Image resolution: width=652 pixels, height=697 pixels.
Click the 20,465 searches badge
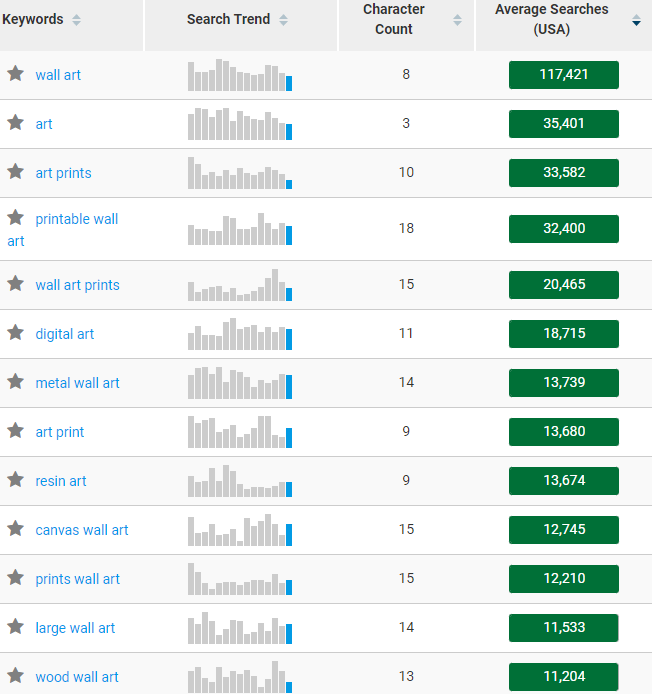pyautogui.click(x=564, y=284)
